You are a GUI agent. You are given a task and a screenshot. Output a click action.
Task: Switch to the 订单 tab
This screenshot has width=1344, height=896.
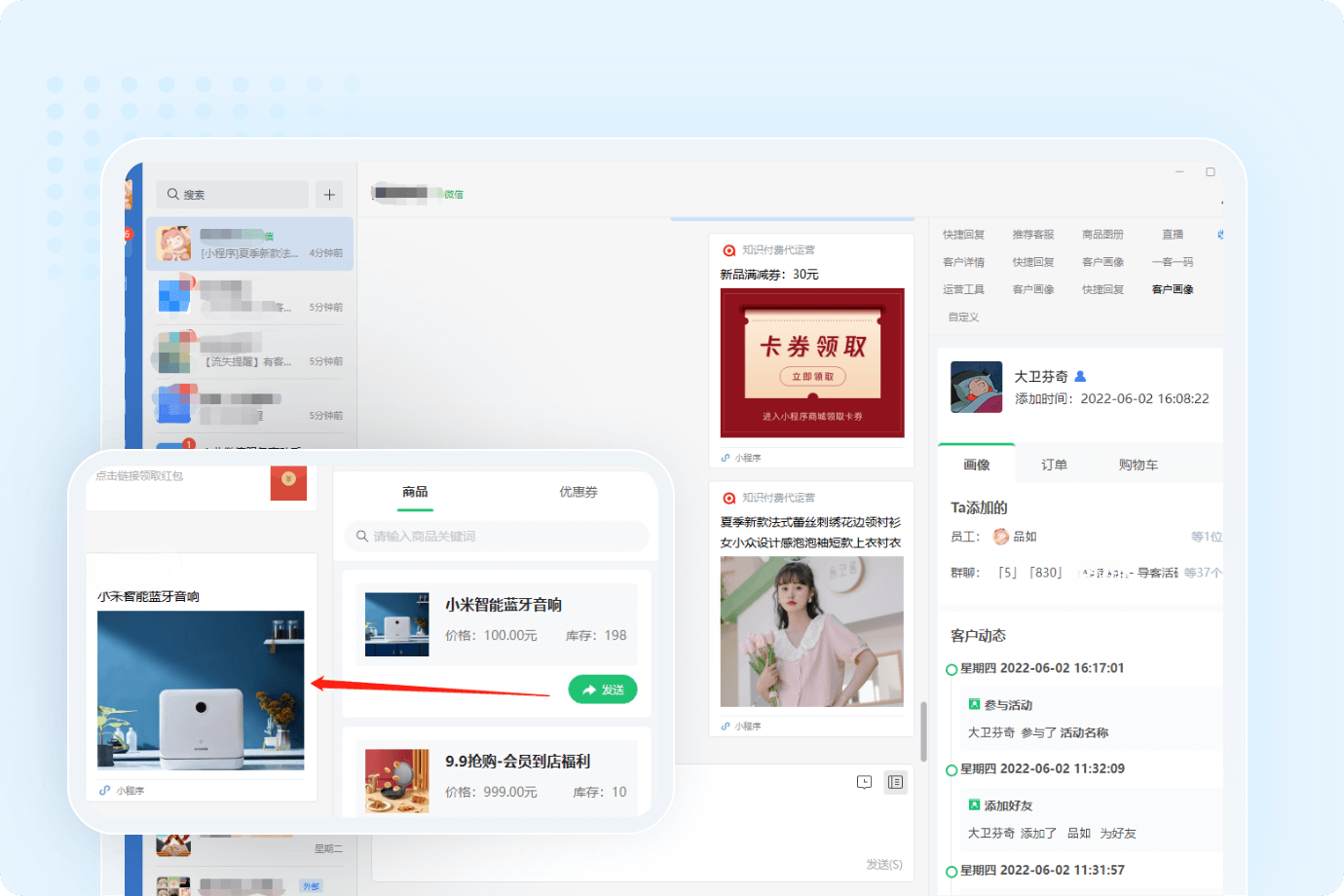click(1053, 465)
